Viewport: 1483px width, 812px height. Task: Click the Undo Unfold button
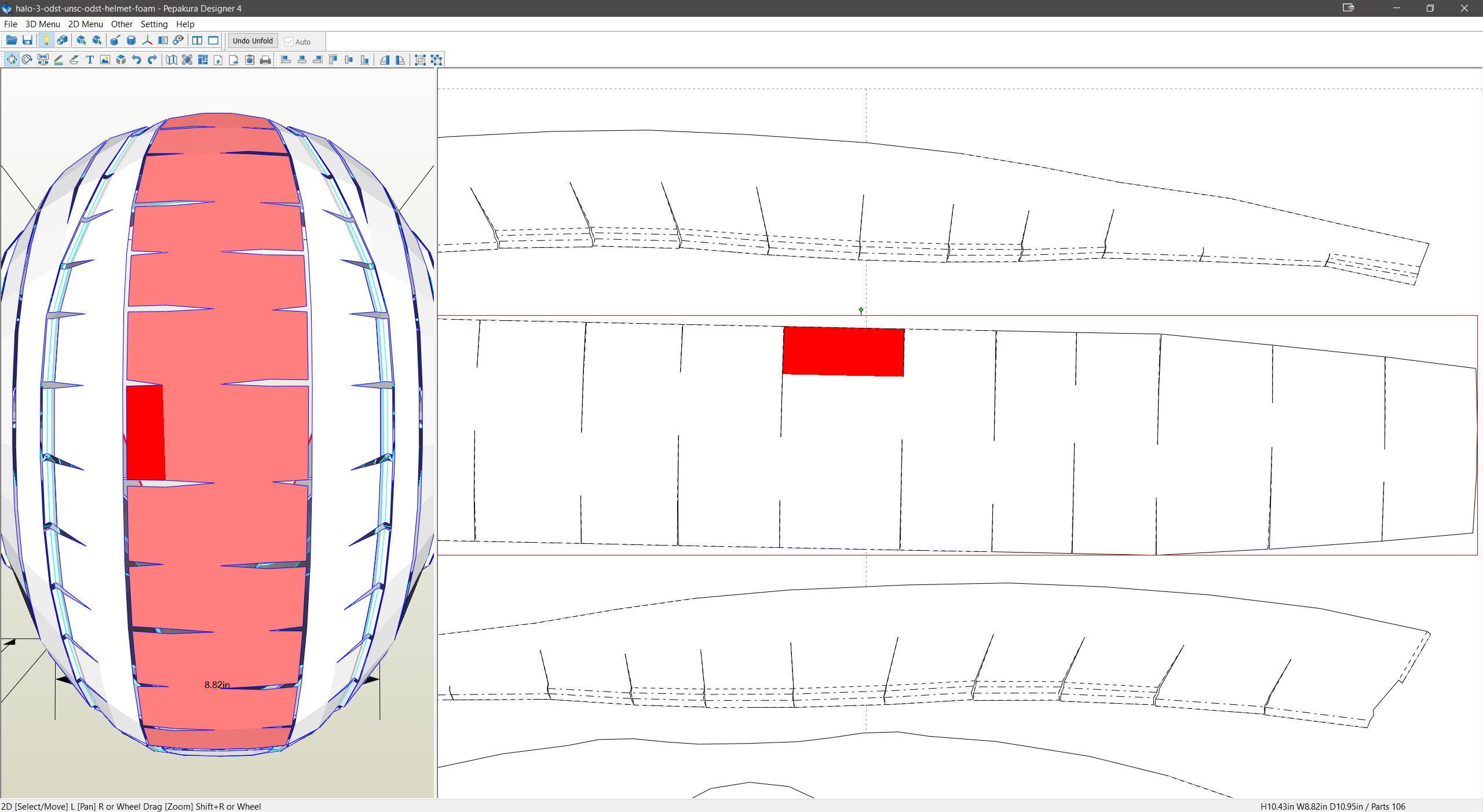coord(253,41)
